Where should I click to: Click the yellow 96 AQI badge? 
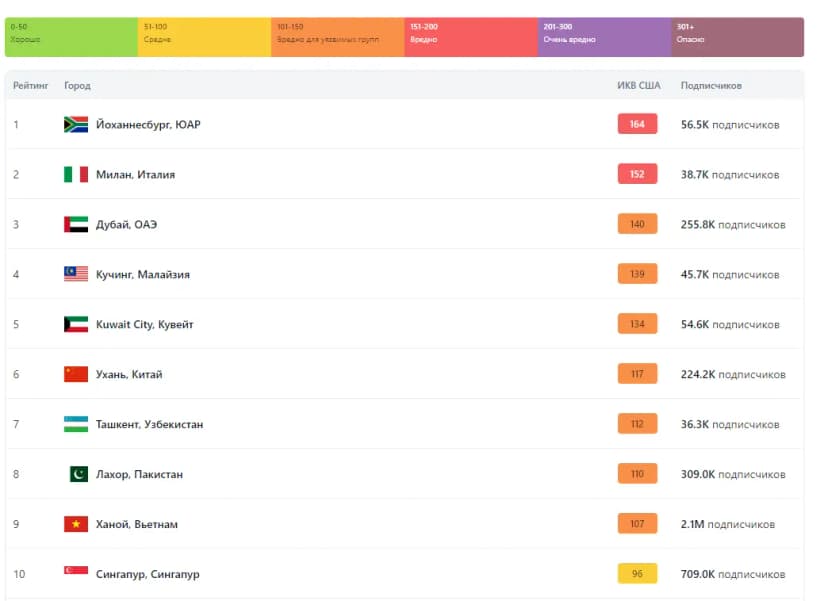click(x=637, y=574)
